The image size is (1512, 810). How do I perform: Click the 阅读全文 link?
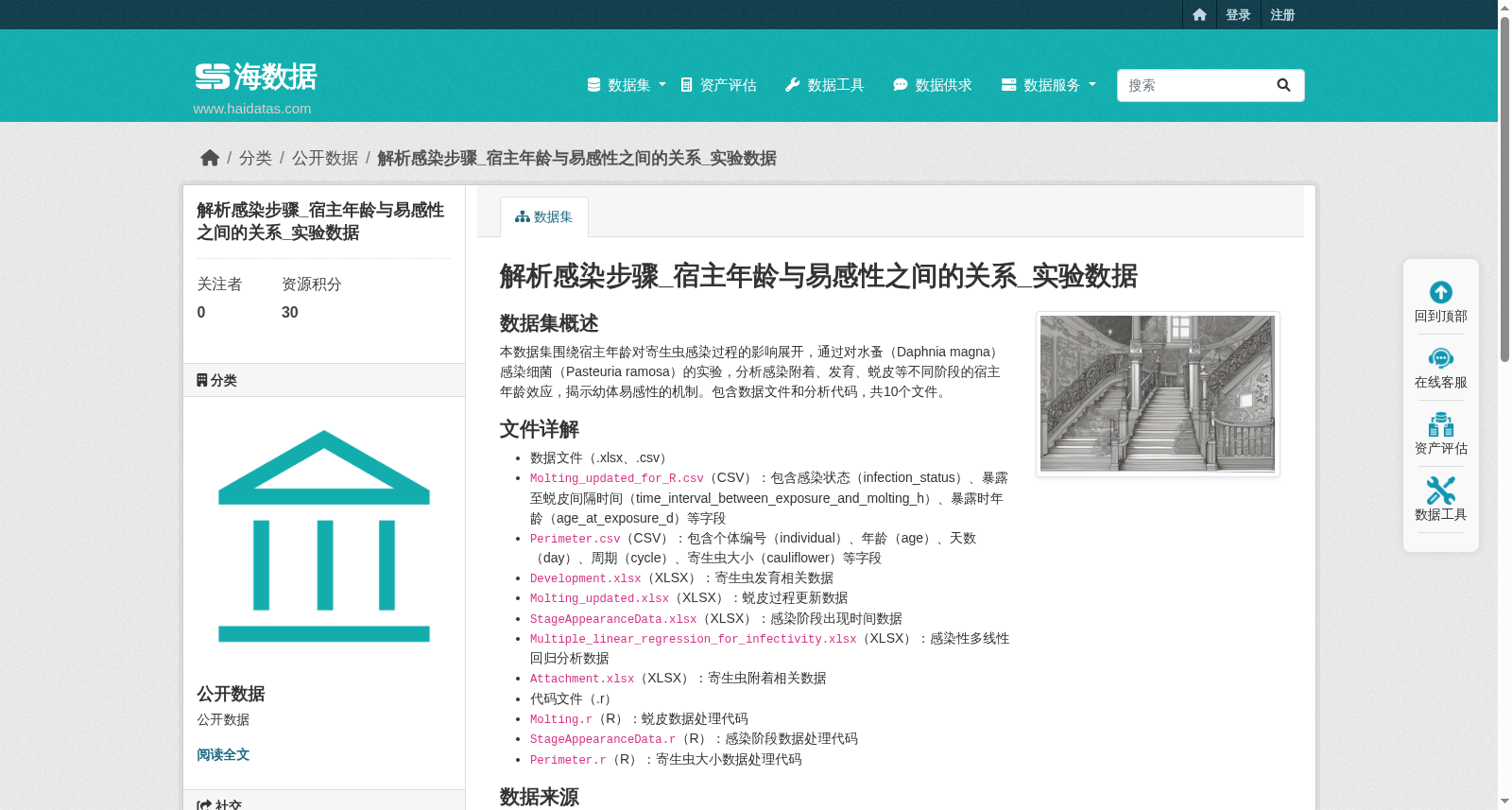pyautogui.click(x=223, y=754)
